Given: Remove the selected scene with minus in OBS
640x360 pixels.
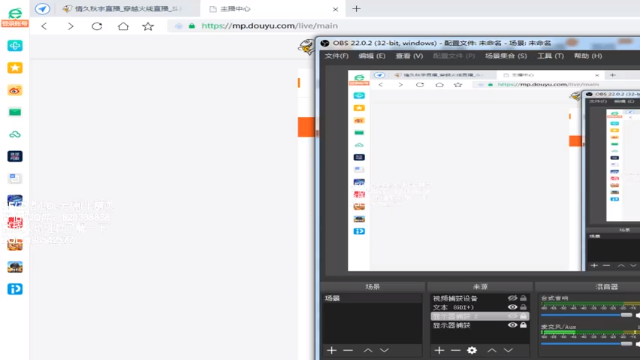Looking at the screenshot, I should tap(348, 350).
